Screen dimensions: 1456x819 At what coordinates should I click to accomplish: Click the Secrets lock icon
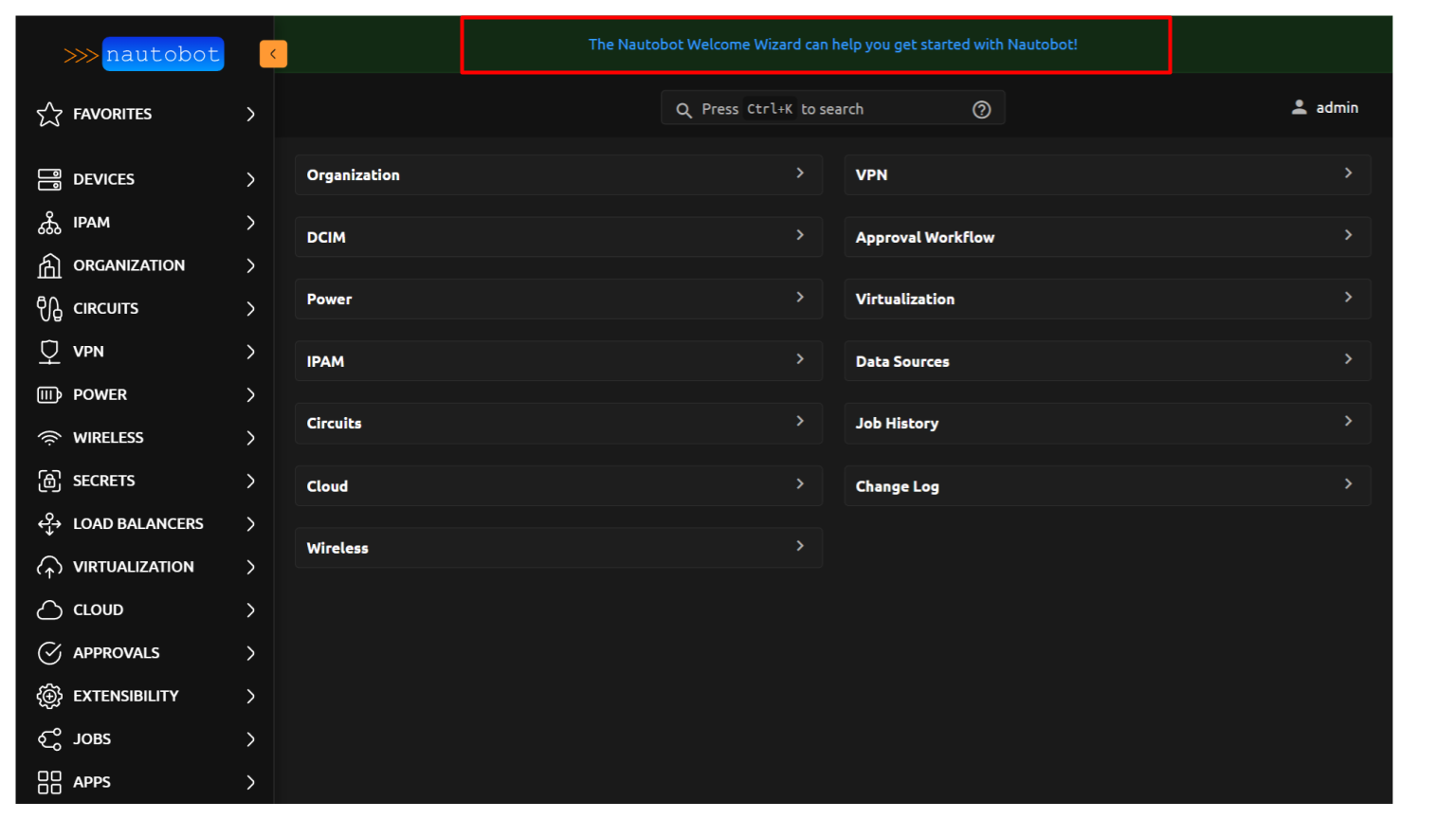pos(49,481)
